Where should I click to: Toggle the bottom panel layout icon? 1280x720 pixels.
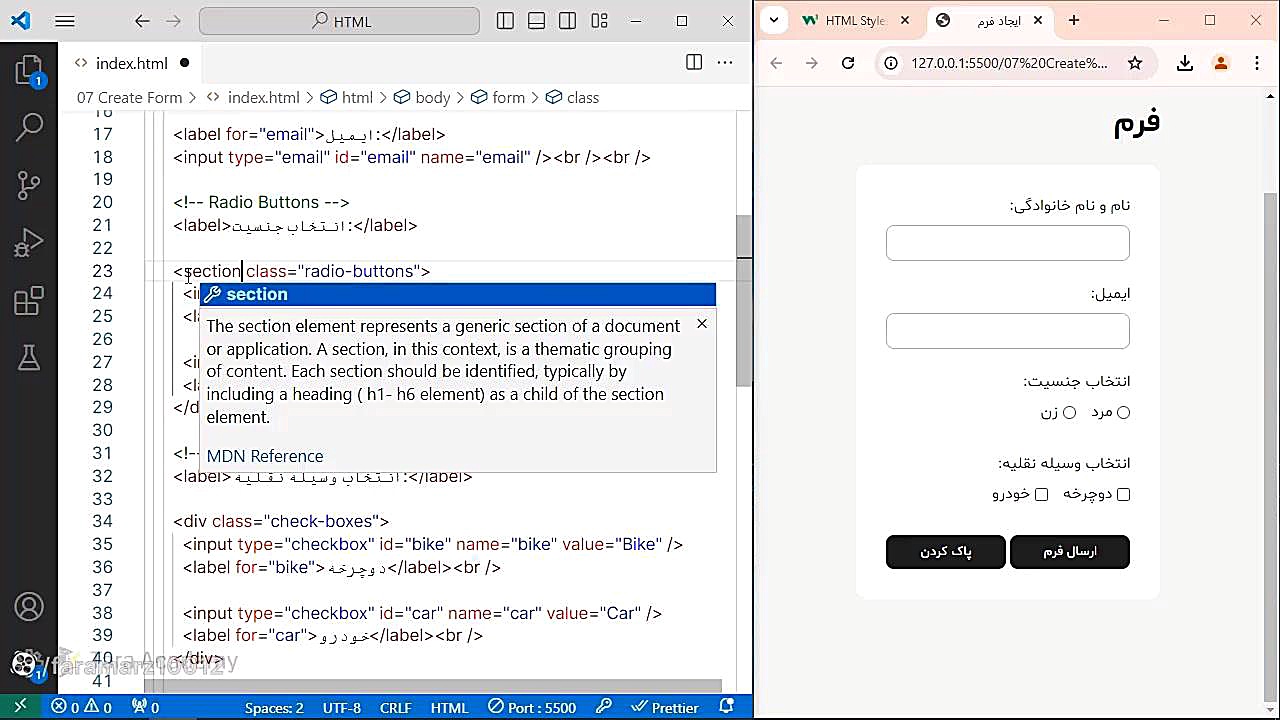[537, 21]
